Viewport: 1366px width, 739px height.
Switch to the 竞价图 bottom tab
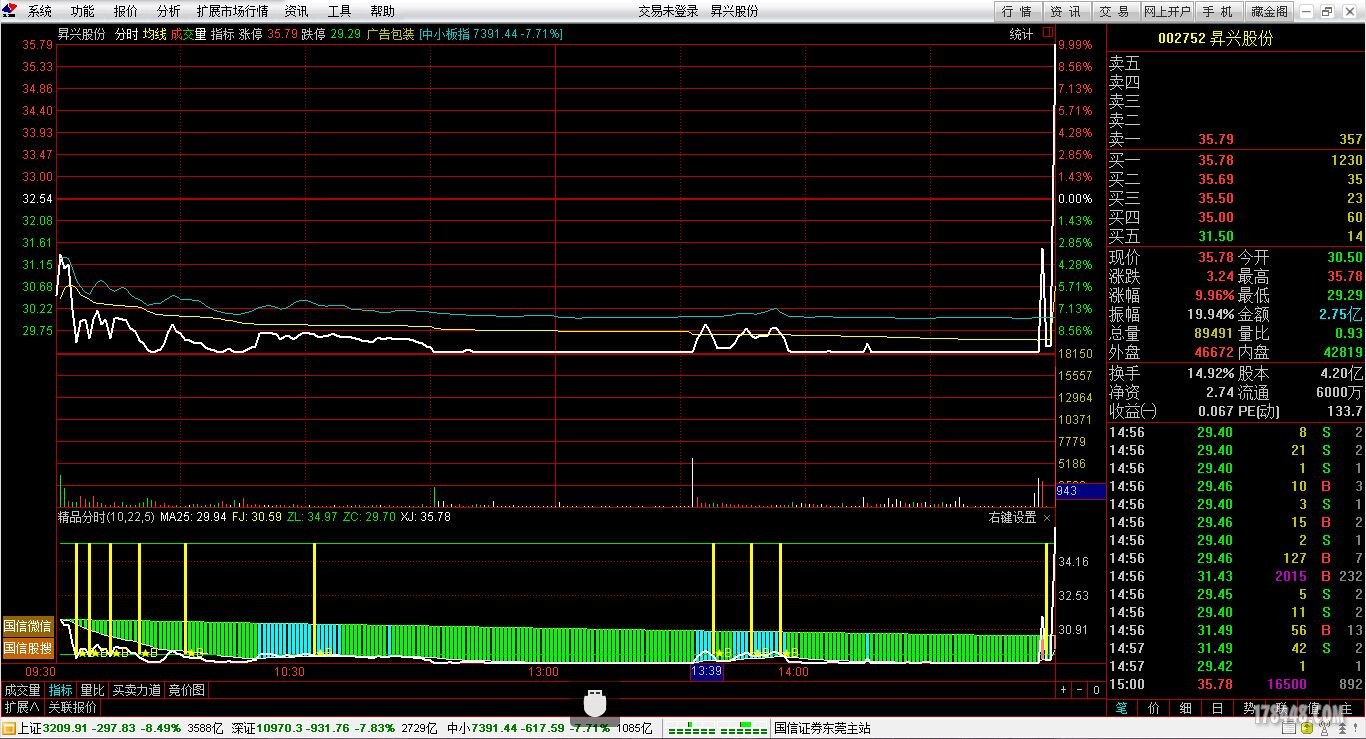click(x=186, y=690)
